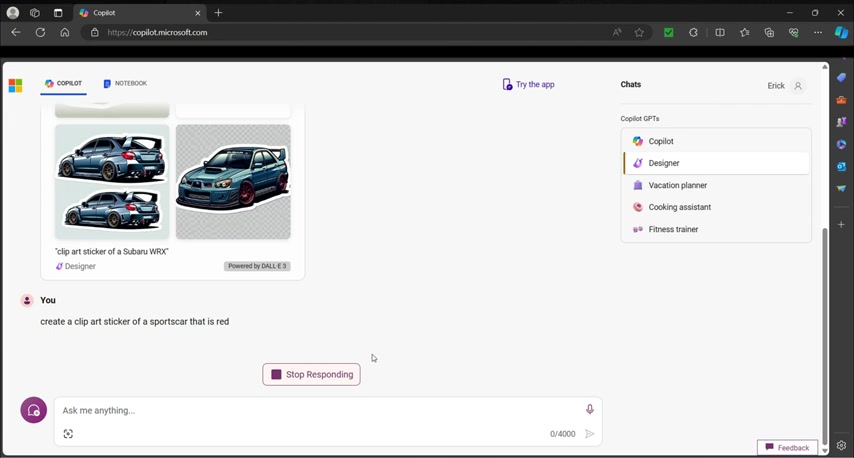
Task: Switch to the Copilot tab
Action: (x=63, y=83)
